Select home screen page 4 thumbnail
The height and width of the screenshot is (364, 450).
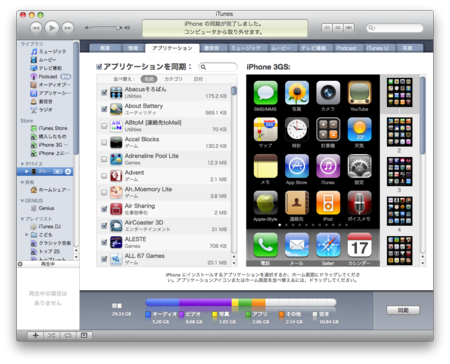tap(399, 211)
